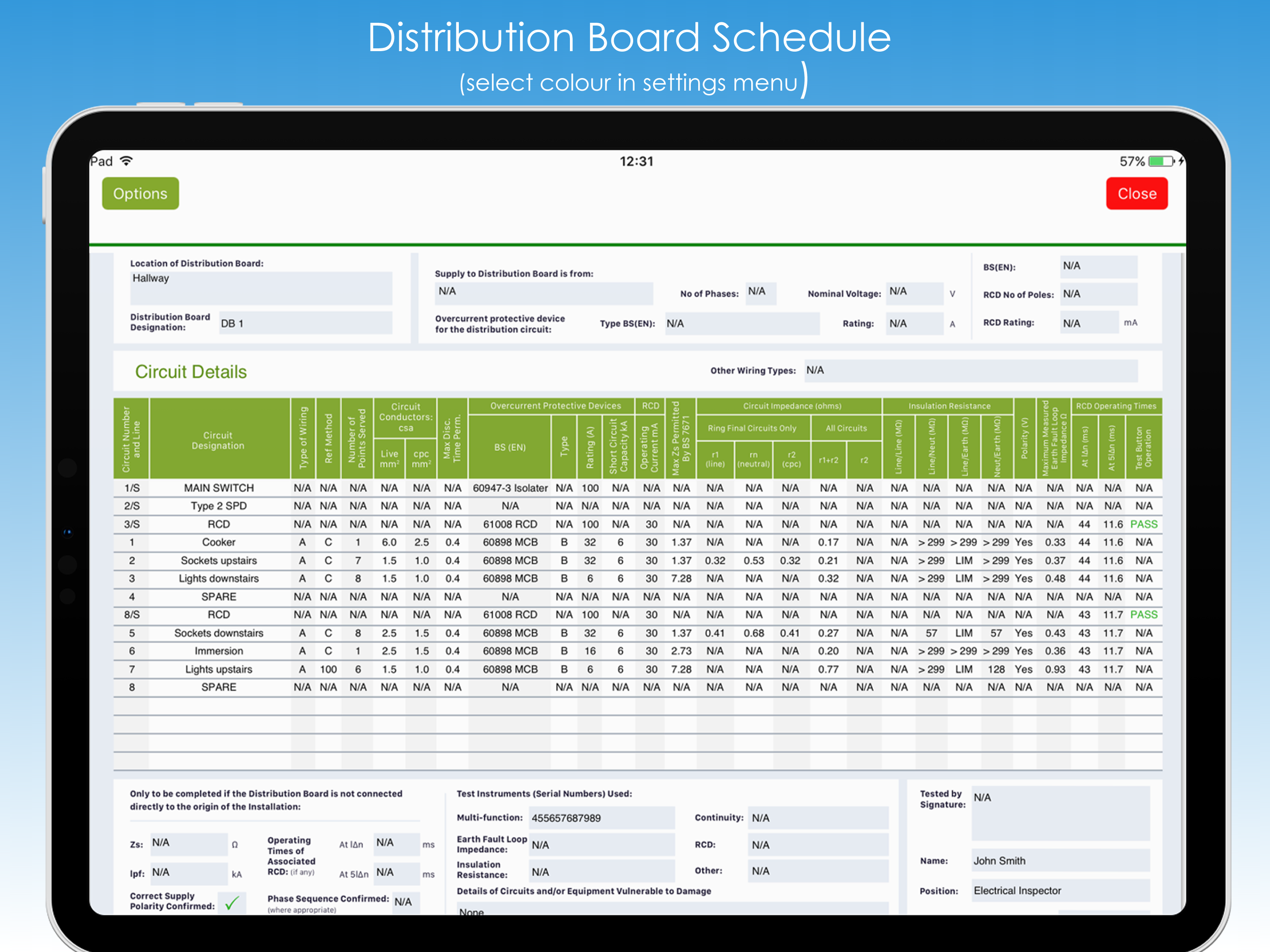The height and width of the screenshot is (952, 1270).
Task: Tap the Type BS(EN) device field
Action: coord(741,324)
